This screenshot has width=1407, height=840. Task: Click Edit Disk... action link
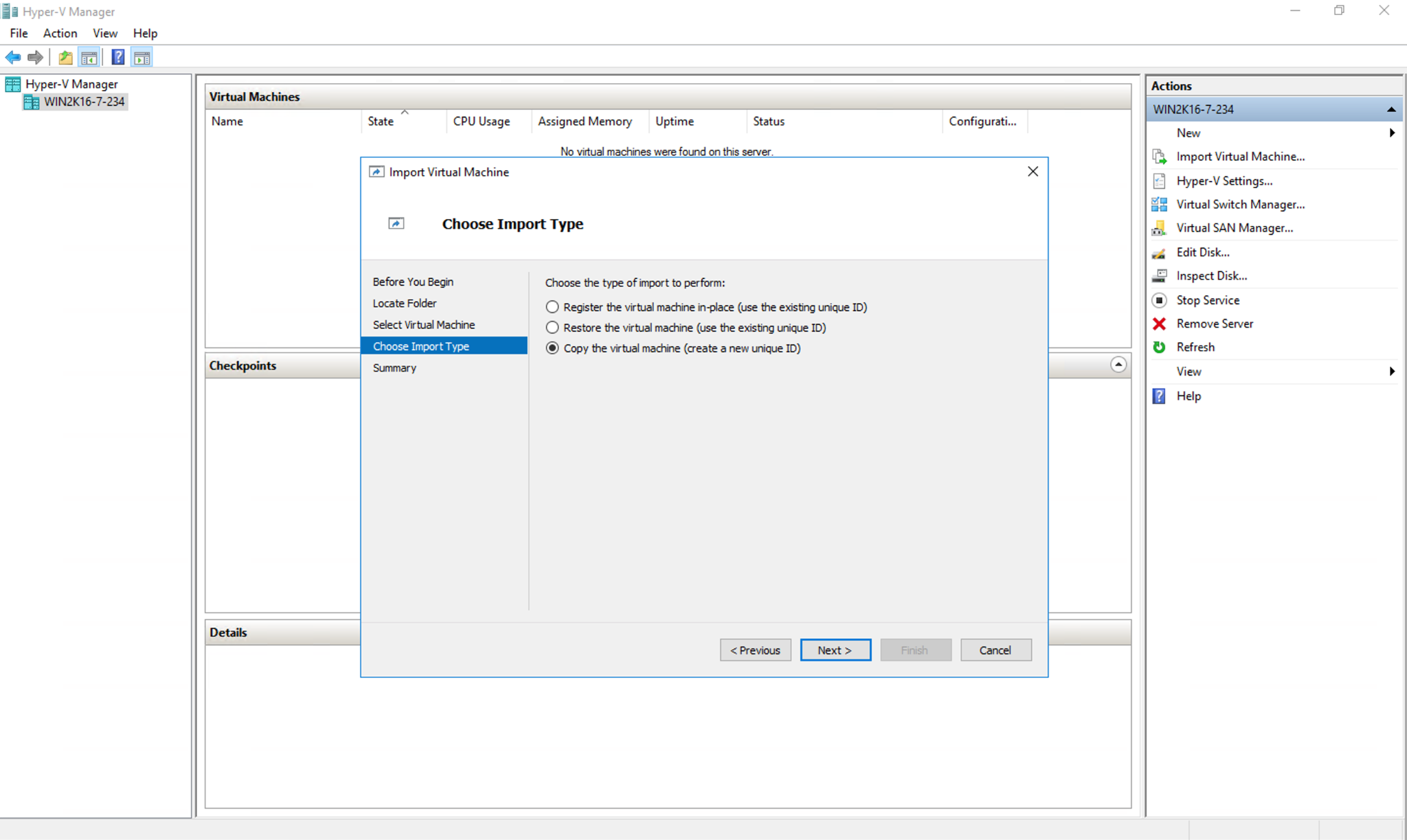pos(1203,252)
